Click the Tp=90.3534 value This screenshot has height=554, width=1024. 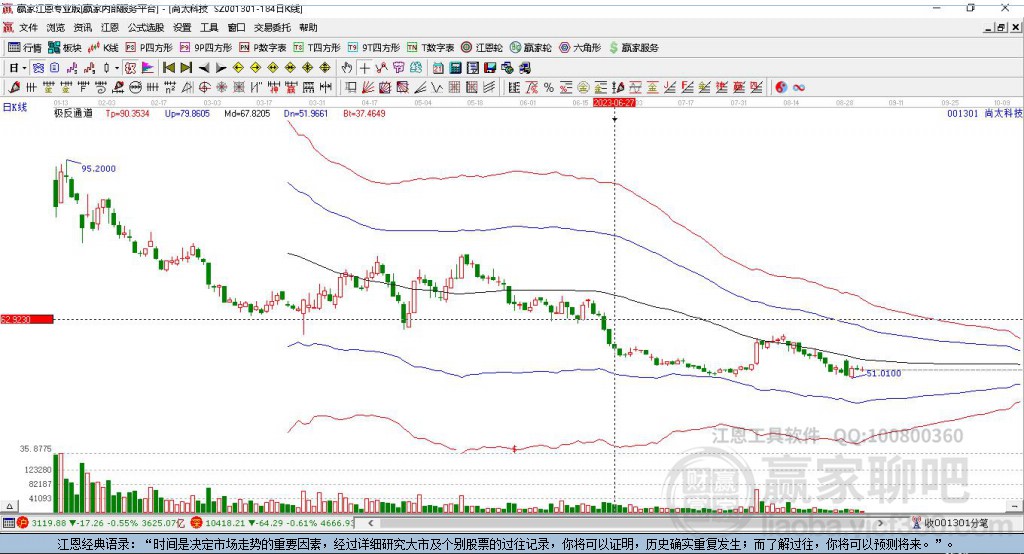pyautogui.click(x=127, y=114)
